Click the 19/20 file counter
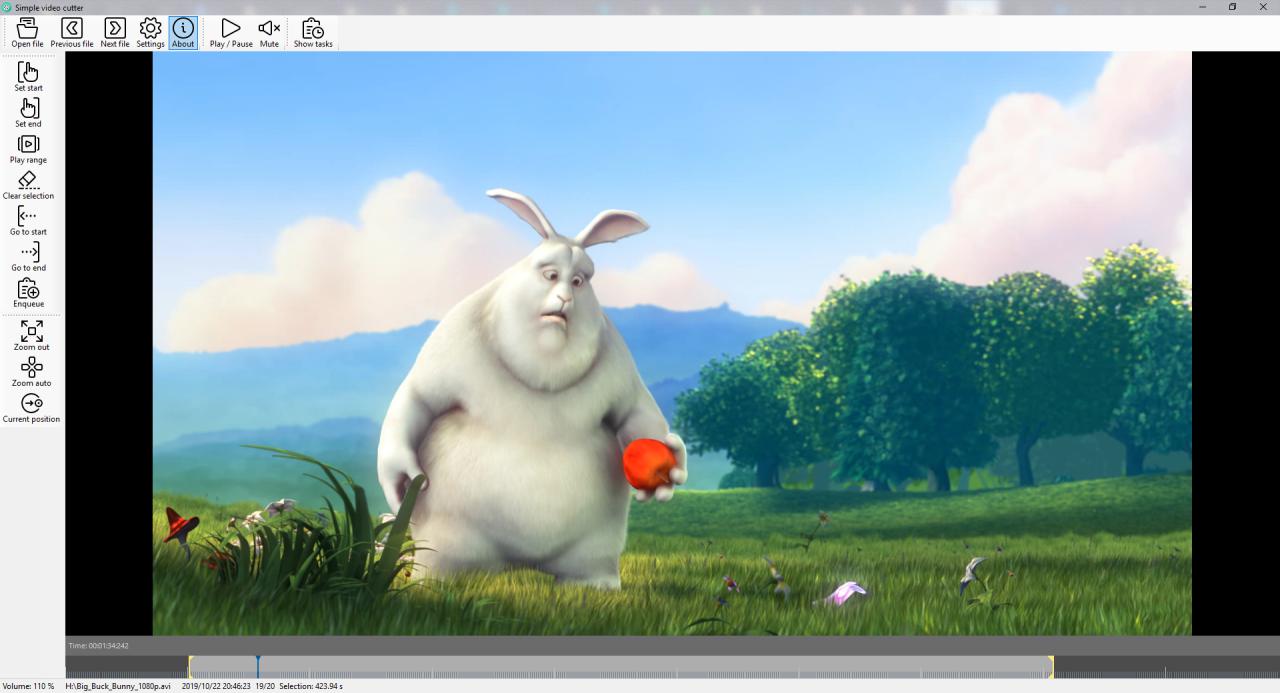Viewport: 1280px width, 693px height. (265, 686)
